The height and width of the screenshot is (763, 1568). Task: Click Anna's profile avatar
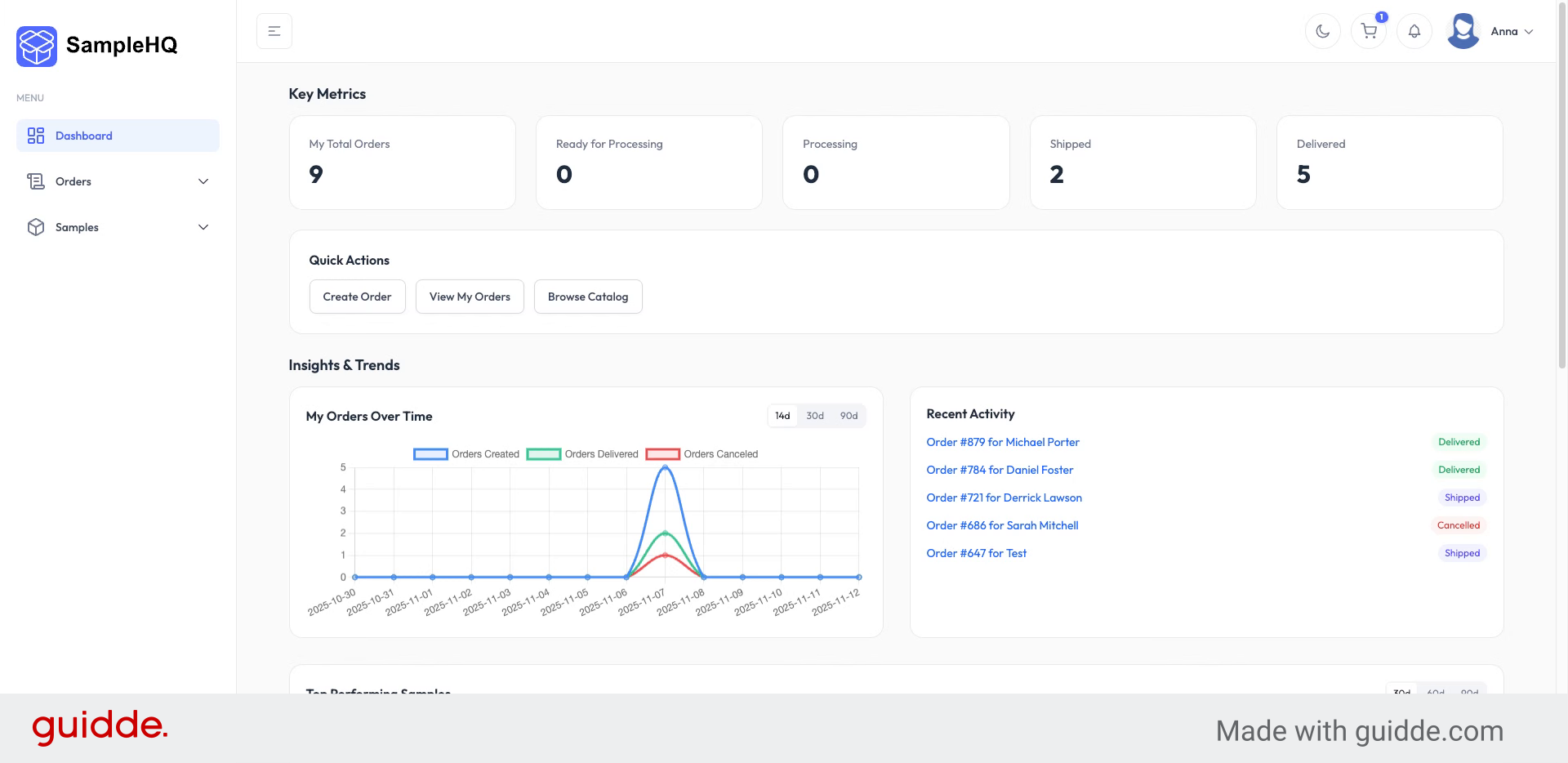tap(1463, 31)
